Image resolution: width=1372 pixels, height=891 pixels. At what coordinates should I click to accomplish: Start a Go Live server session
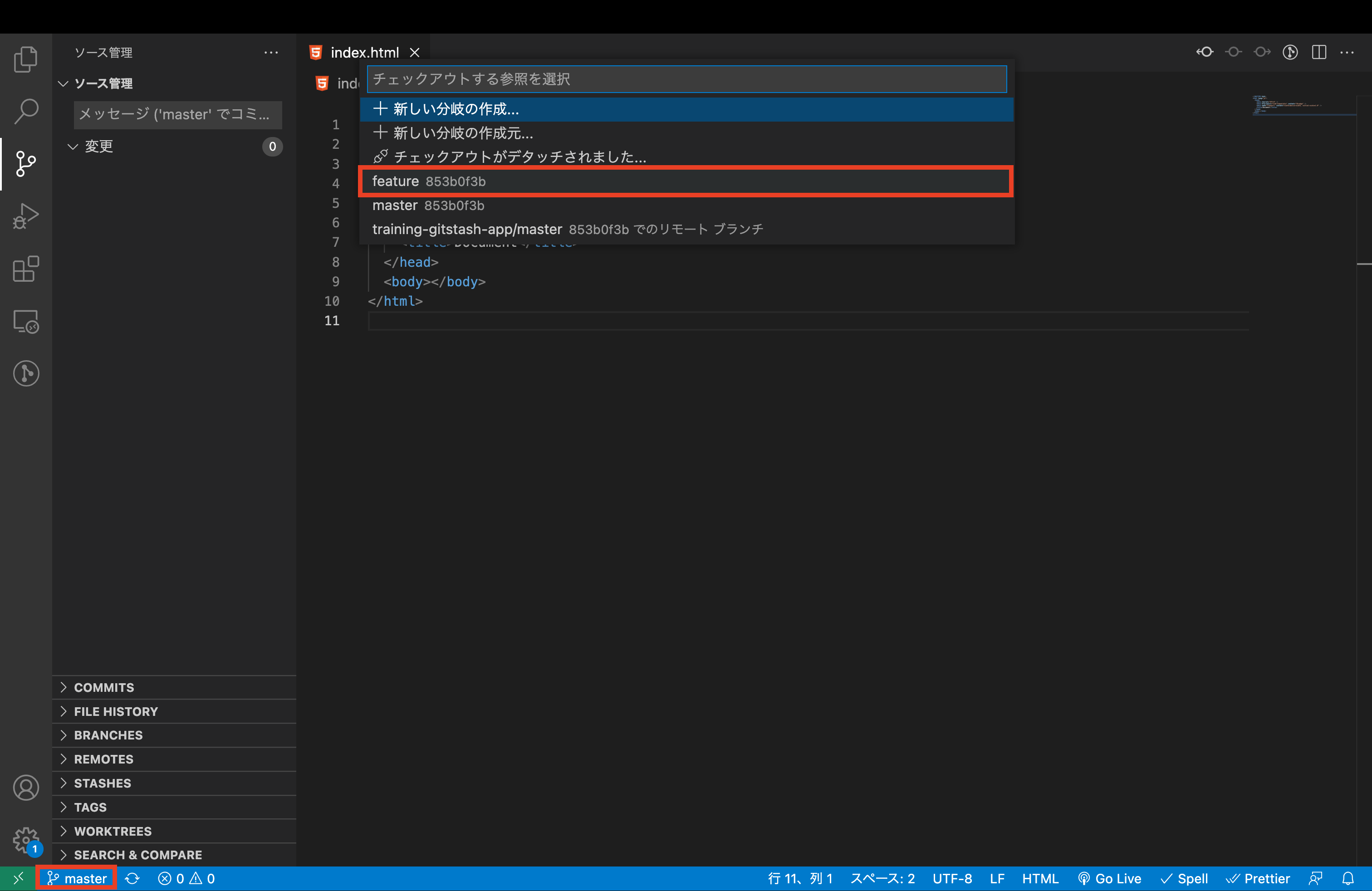pos(1110,878)
